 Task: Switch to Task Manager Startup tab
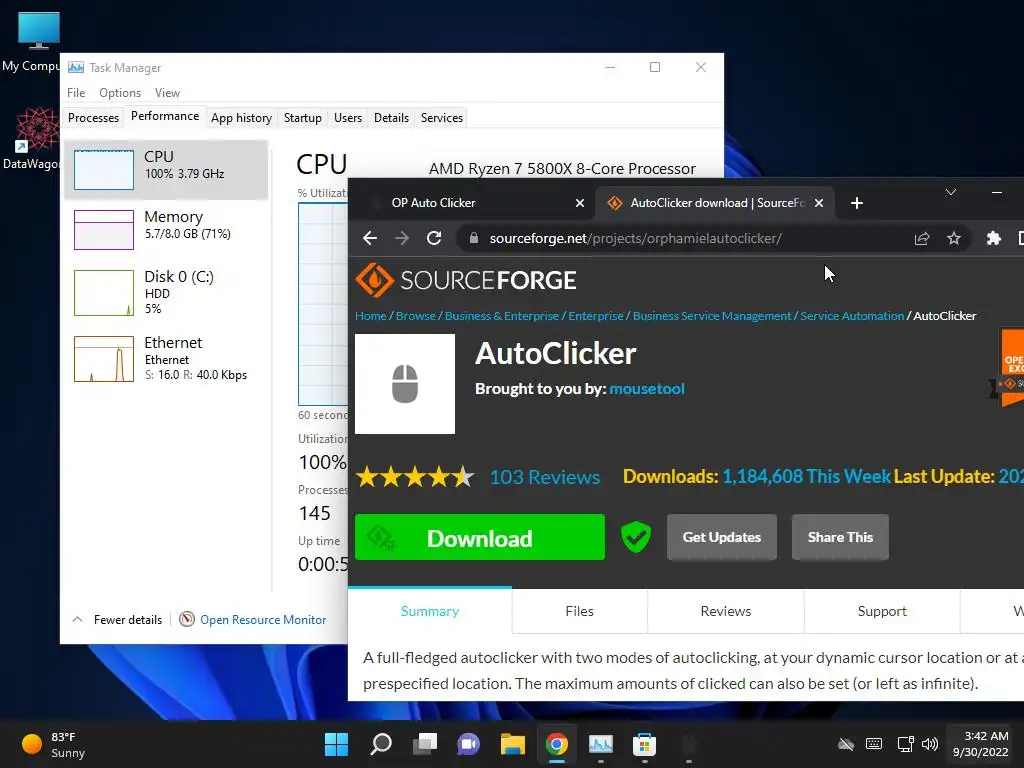302,118
